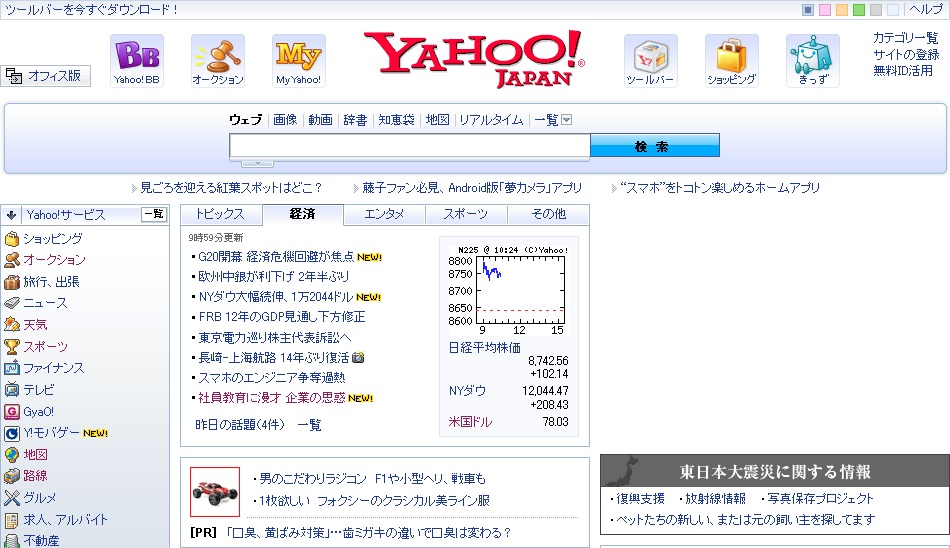Click sidebar グルメ fork and knife icon
950x548 pixels.
point(12,498)
